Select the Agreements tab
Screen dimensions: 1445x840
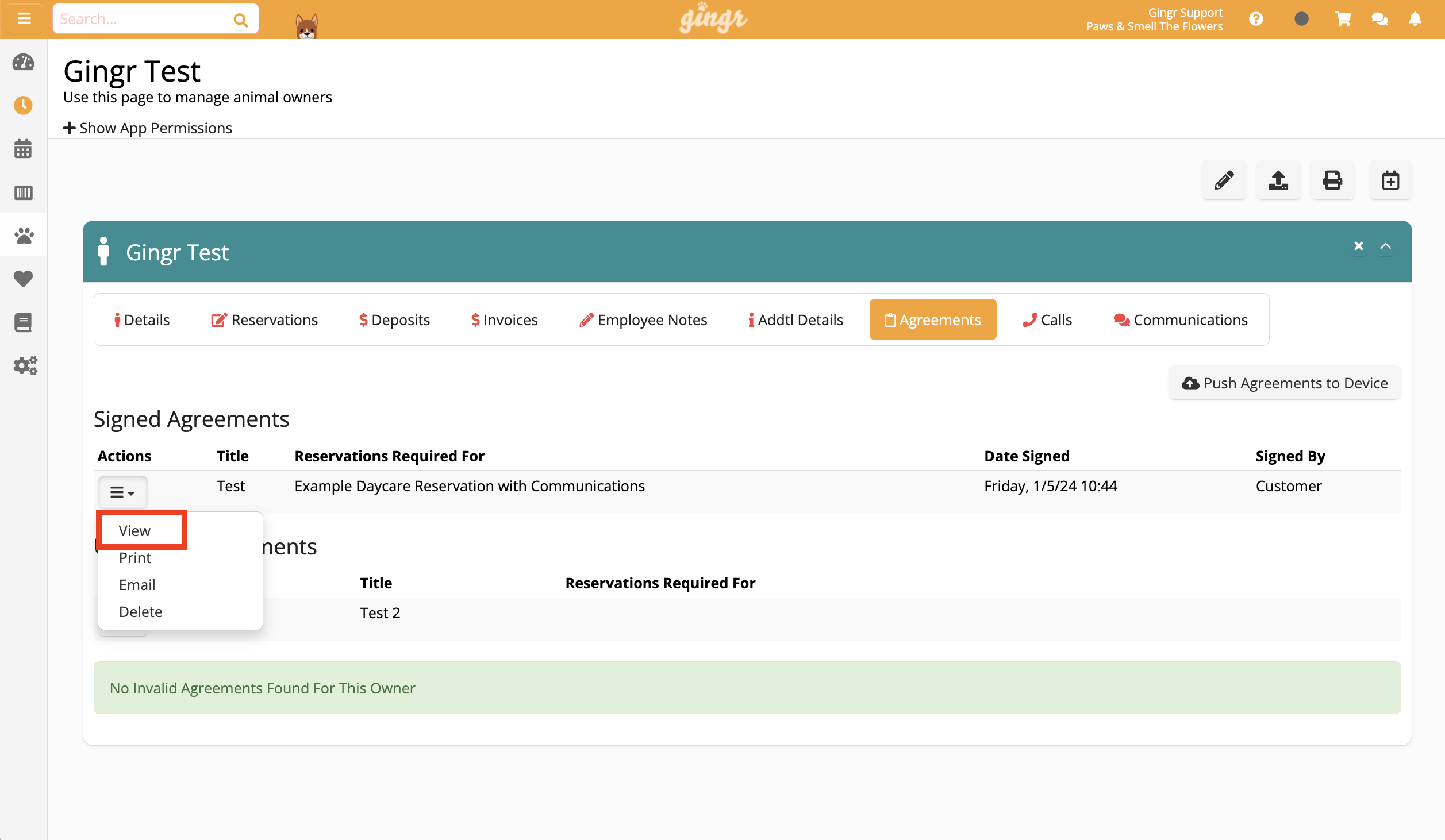[933, 319]
